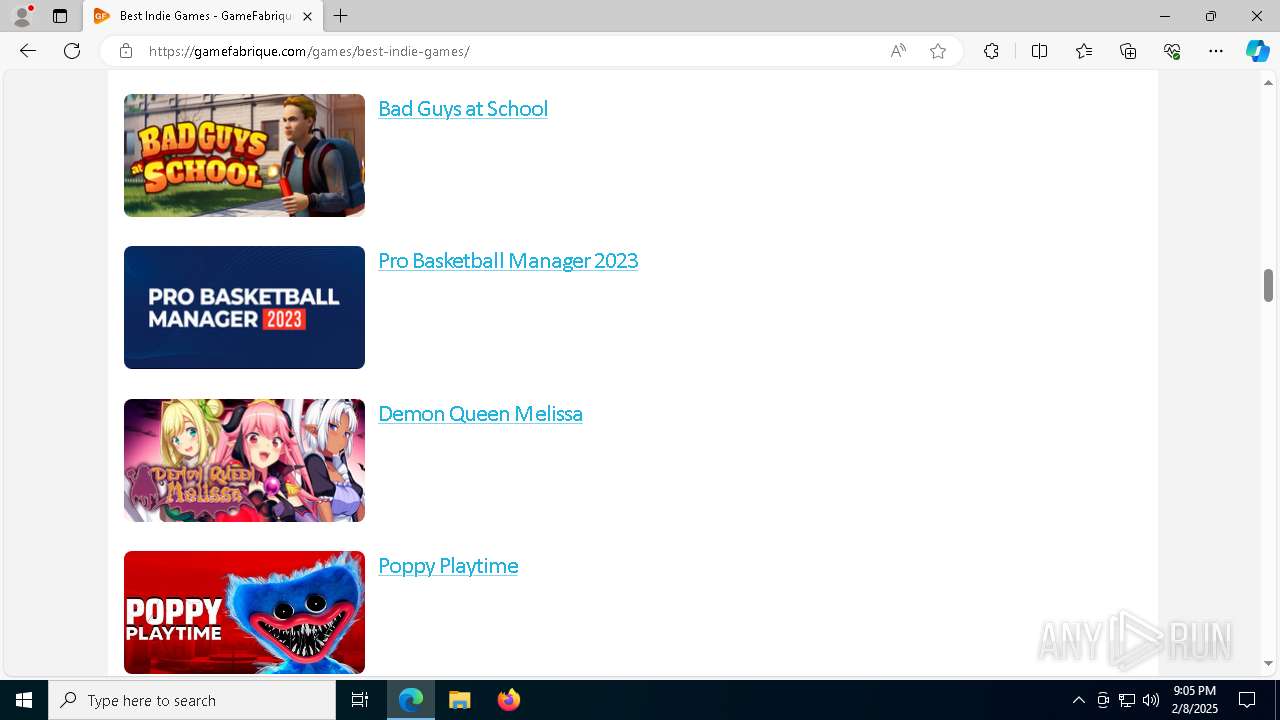Open a new browser tab
The image size is (1280, 720).
point(340,16)
